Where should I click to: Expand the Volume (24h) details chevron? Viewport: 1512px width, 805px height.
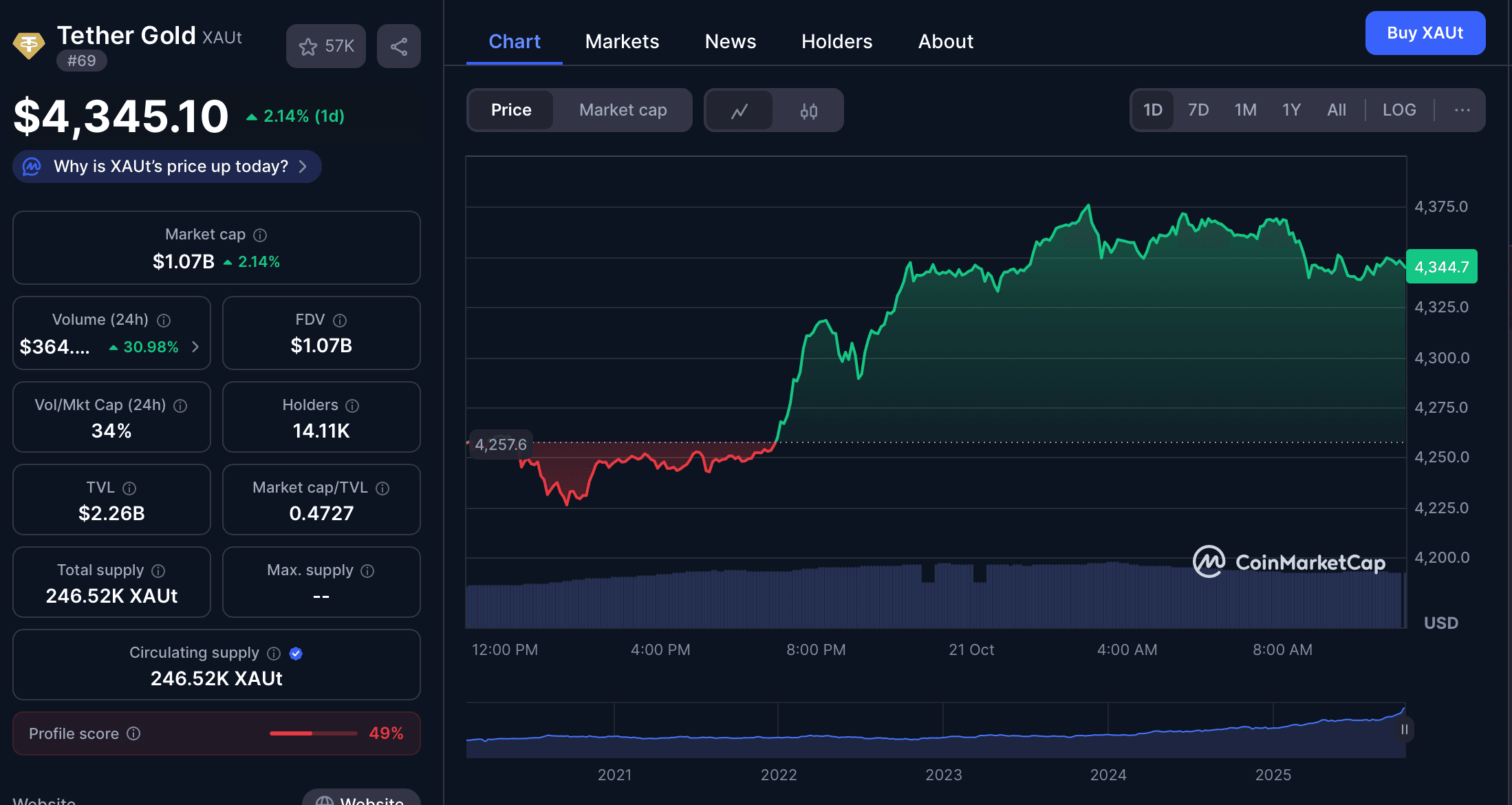pyautogui.click(x=197, y=347)
